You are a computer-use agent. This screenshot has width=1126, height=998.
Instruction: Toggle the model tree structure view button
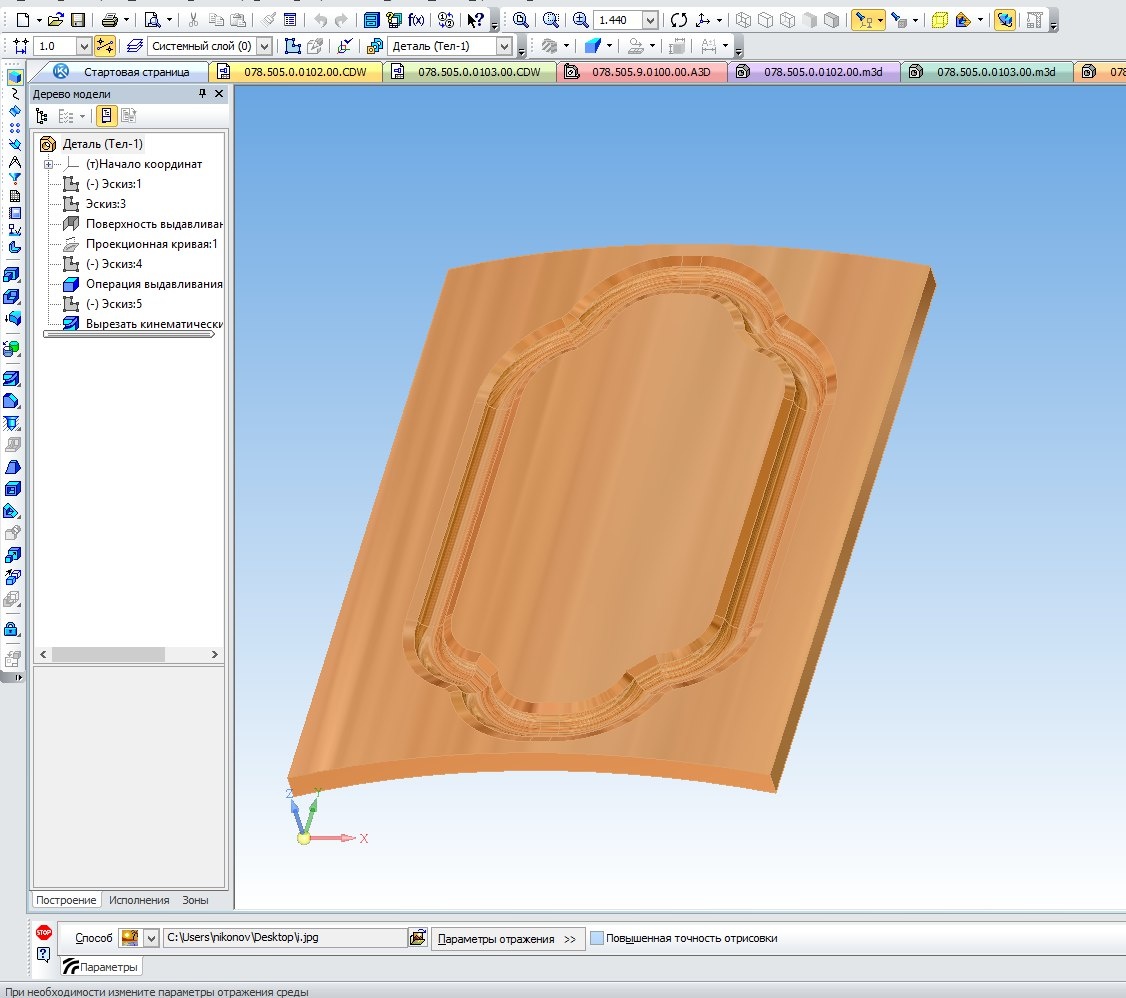coord(42,116)
